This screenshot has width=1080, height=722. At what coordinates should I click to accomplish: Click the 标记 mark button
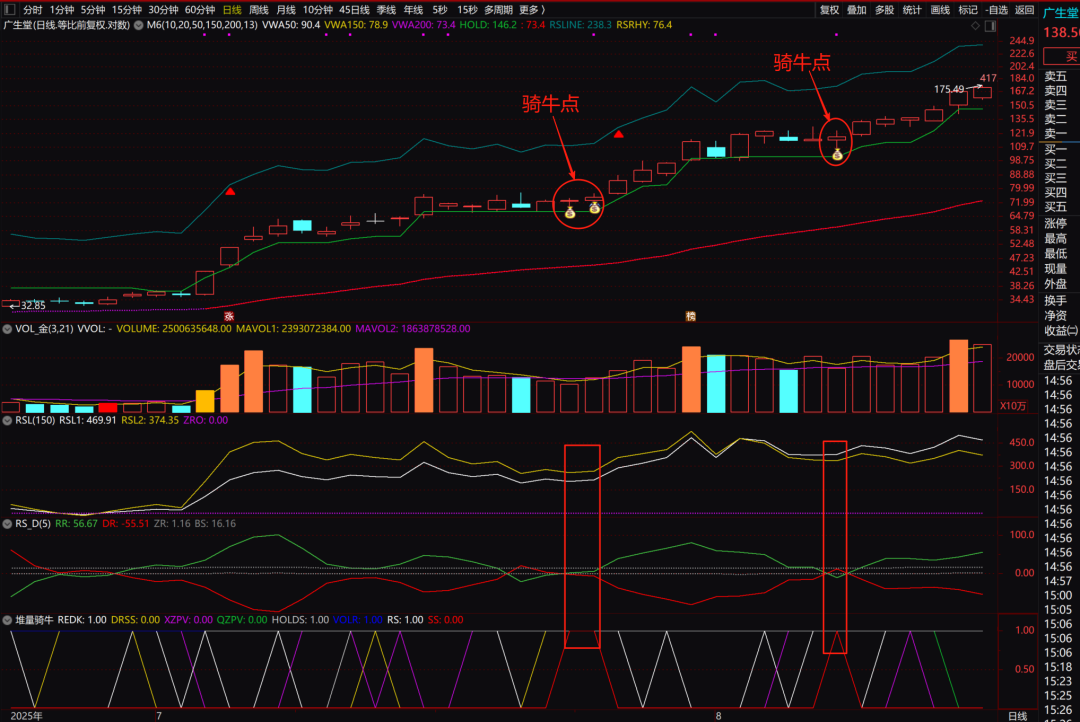968,10
